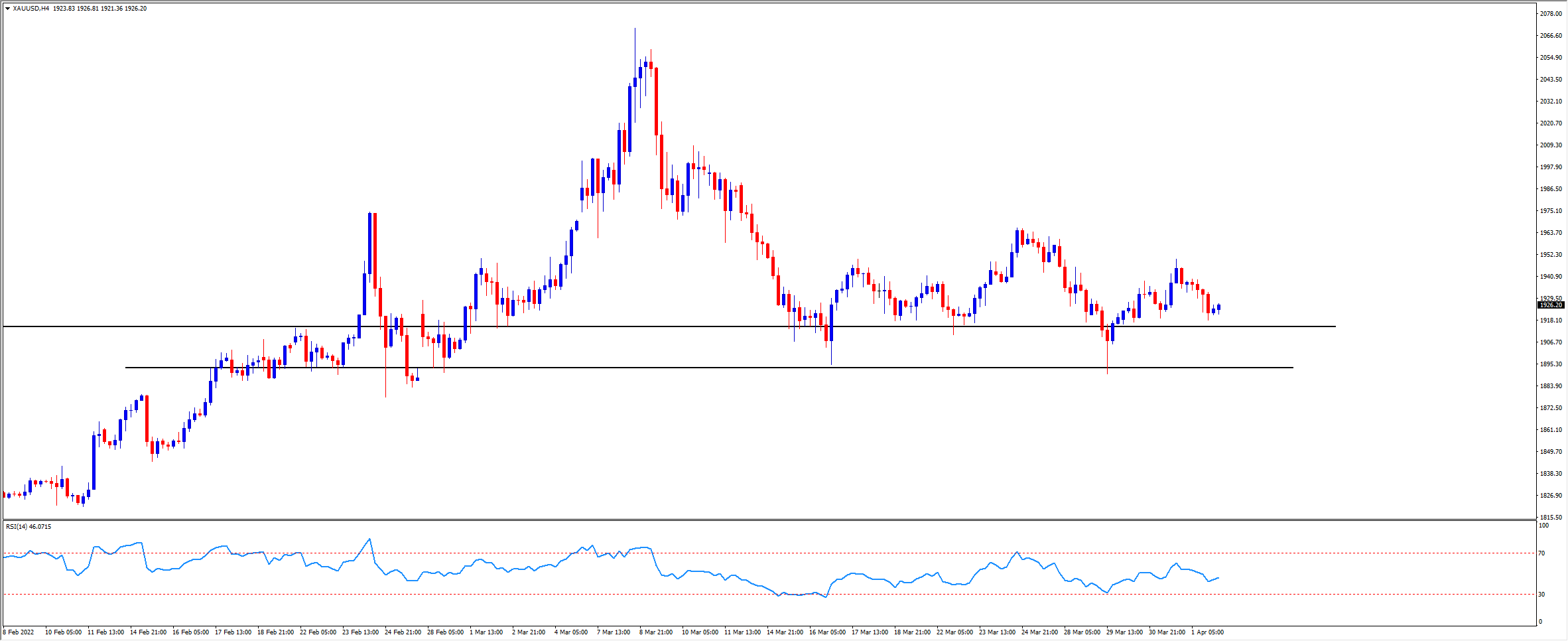This screenshot has width=1568, height=641.
Task: Click the 24 Mar 21:00 time label
Action: 1039,632
